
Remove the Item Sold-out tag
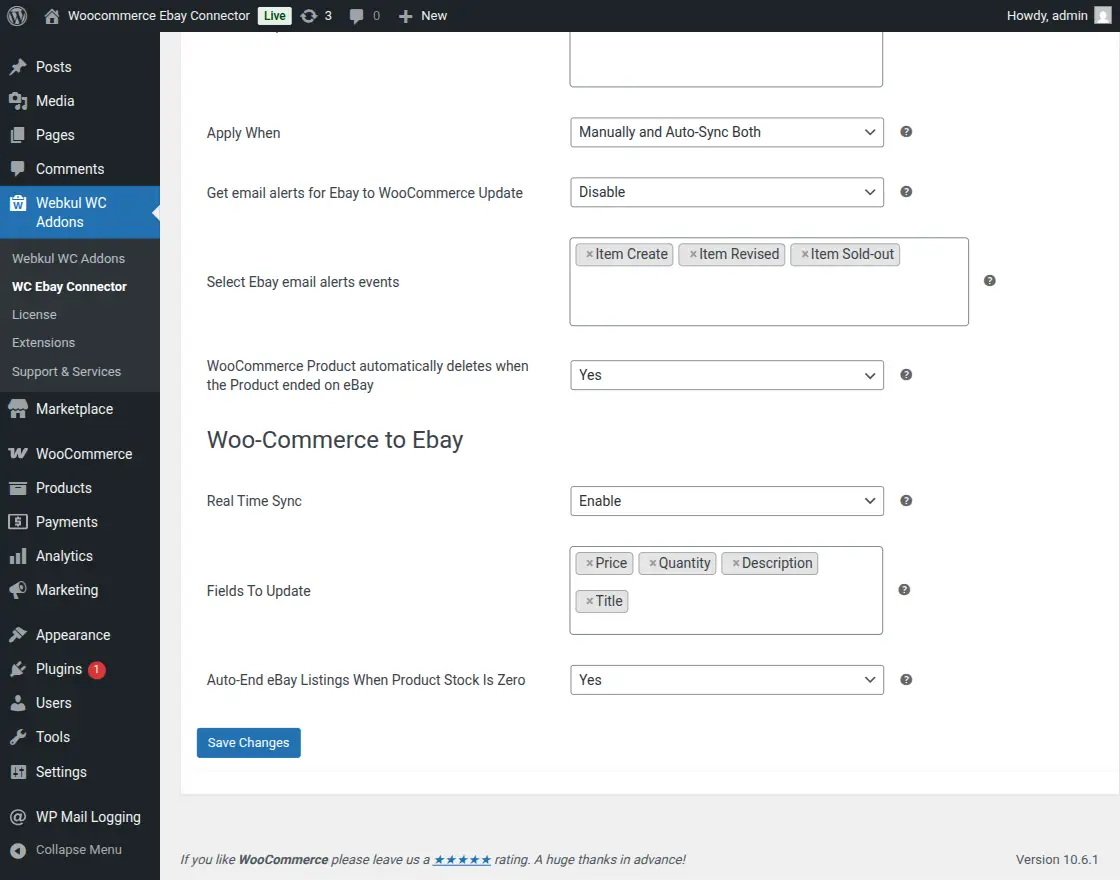pos(804,254)
